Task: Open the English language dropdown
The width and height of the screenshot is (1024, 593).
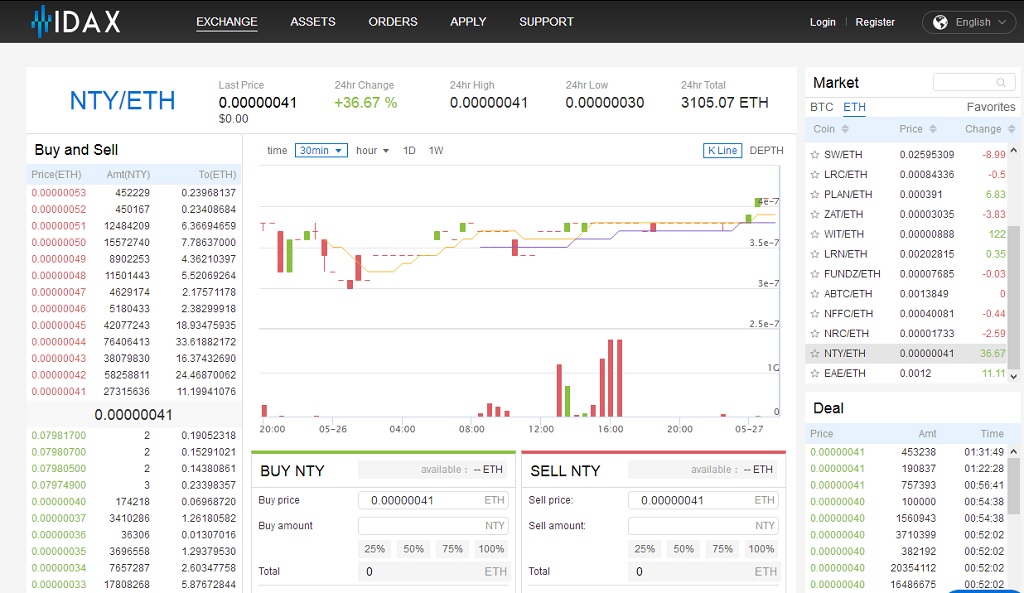Action: coord(969,22)
